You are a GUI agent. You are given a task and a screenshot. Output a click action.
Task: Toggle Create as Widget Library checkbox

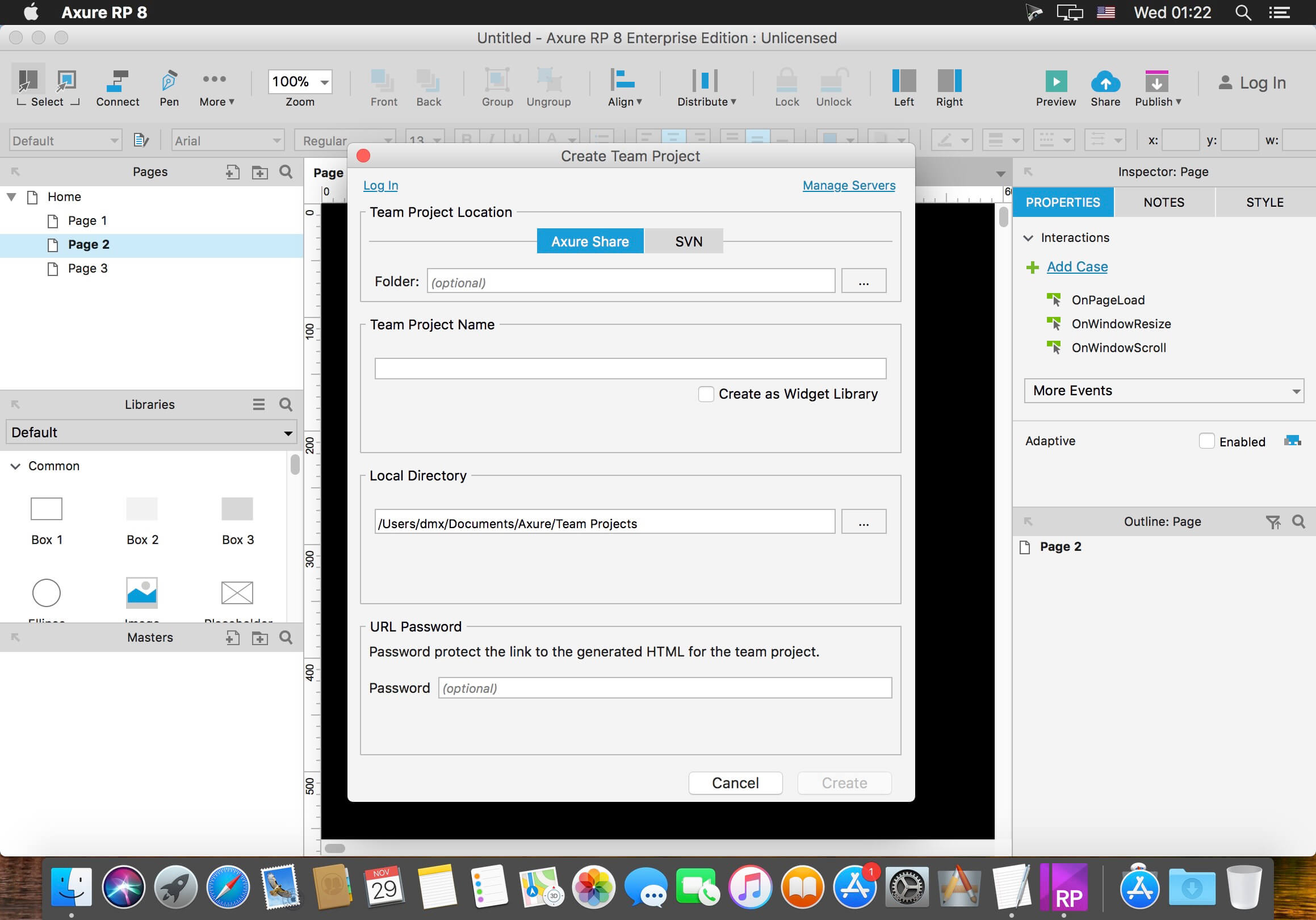click(x=706, y=393)
